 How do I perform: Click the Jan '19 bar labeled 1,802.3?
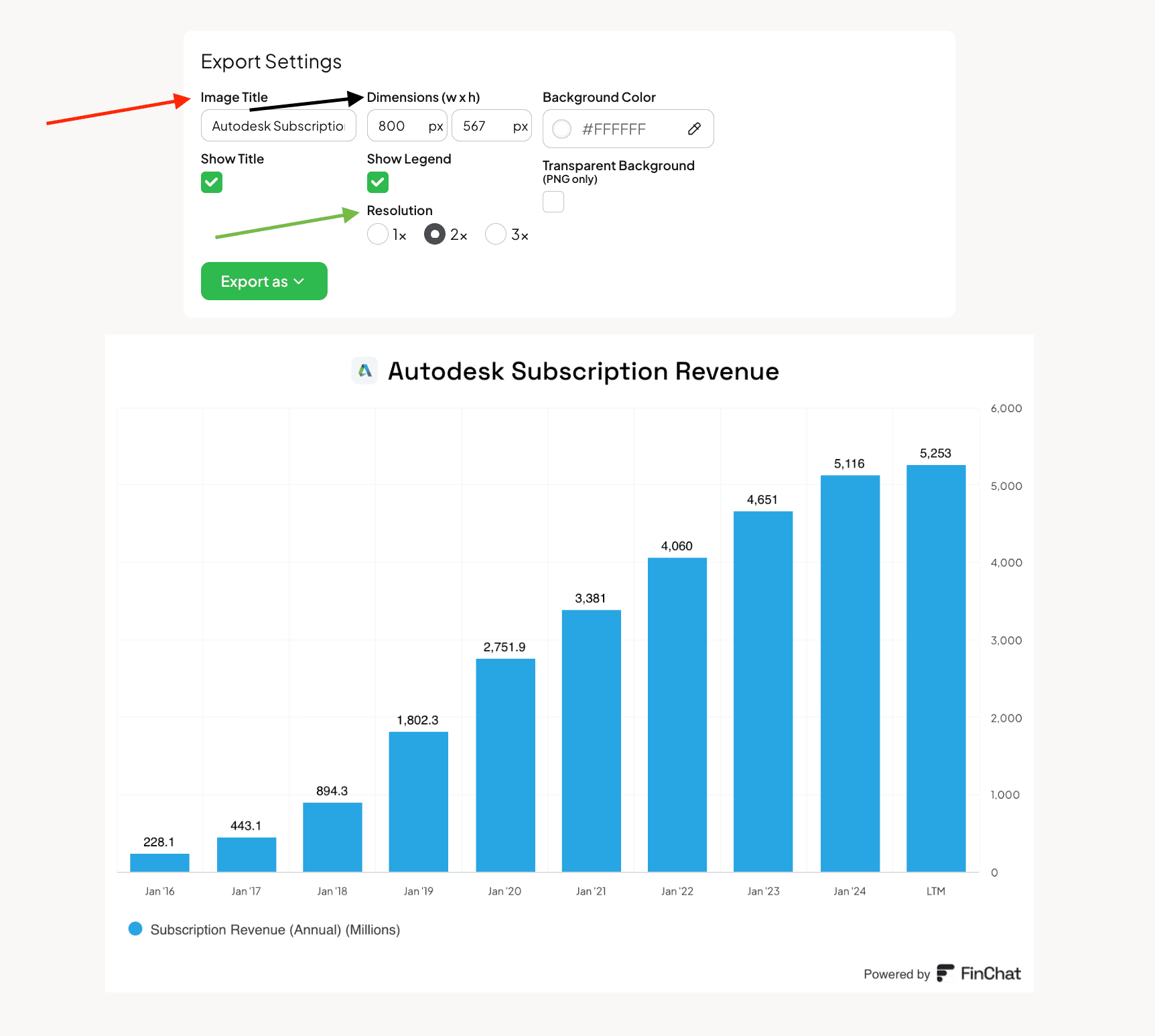(418, 801)
